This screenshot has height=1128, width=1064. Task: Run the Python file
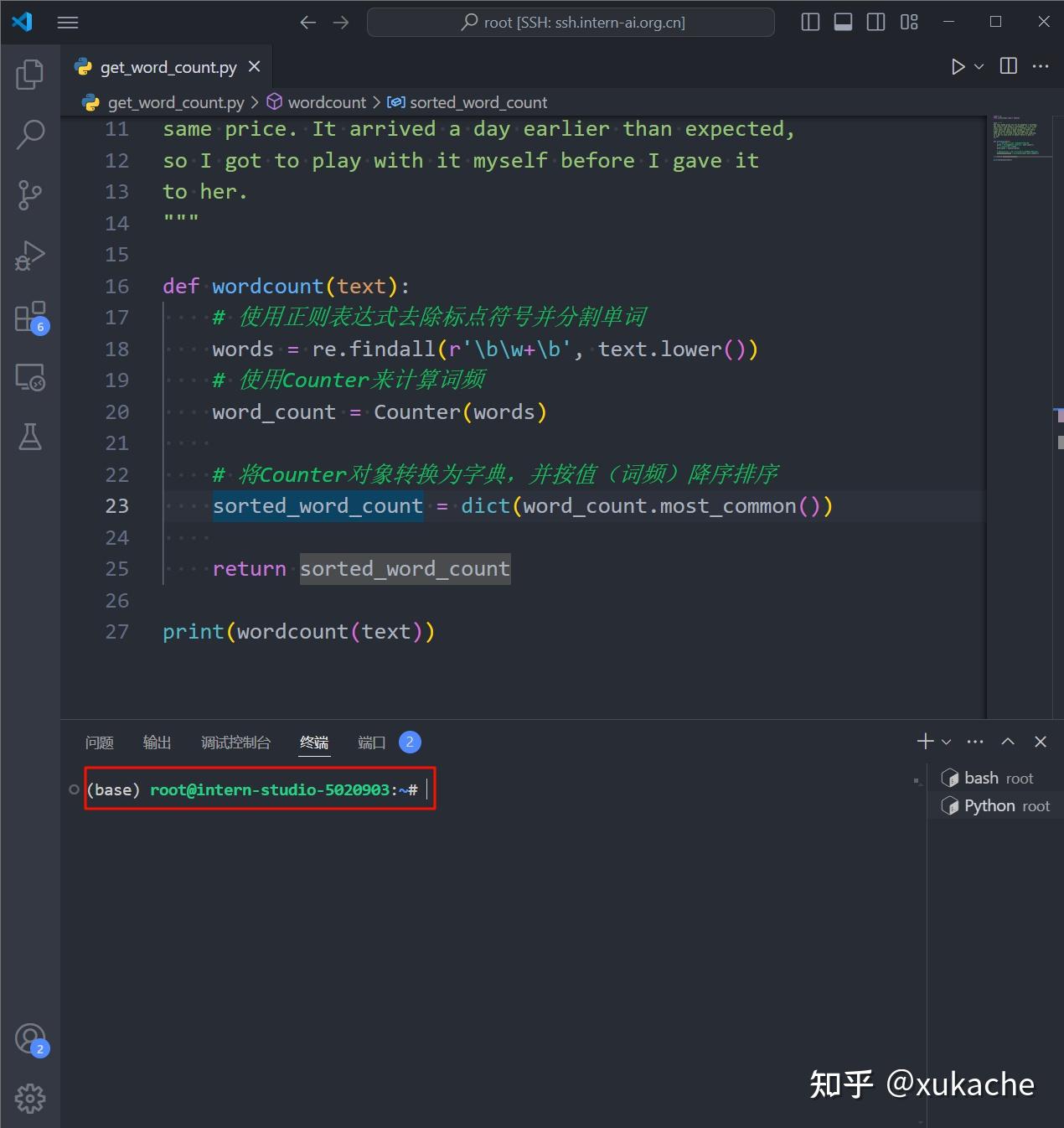coord(958,67)
